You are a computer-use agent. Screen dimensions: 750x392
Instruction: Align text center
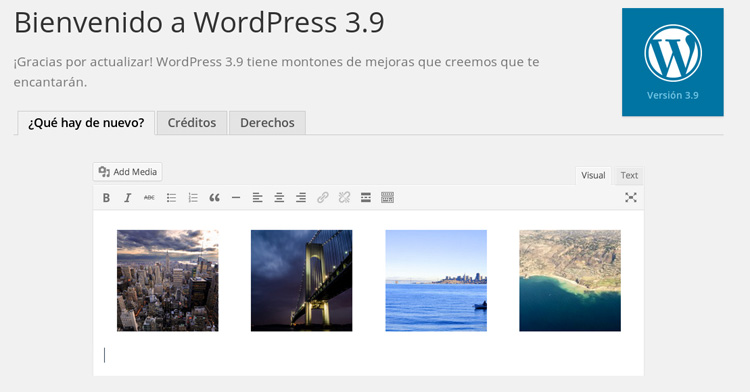(279, 197)
